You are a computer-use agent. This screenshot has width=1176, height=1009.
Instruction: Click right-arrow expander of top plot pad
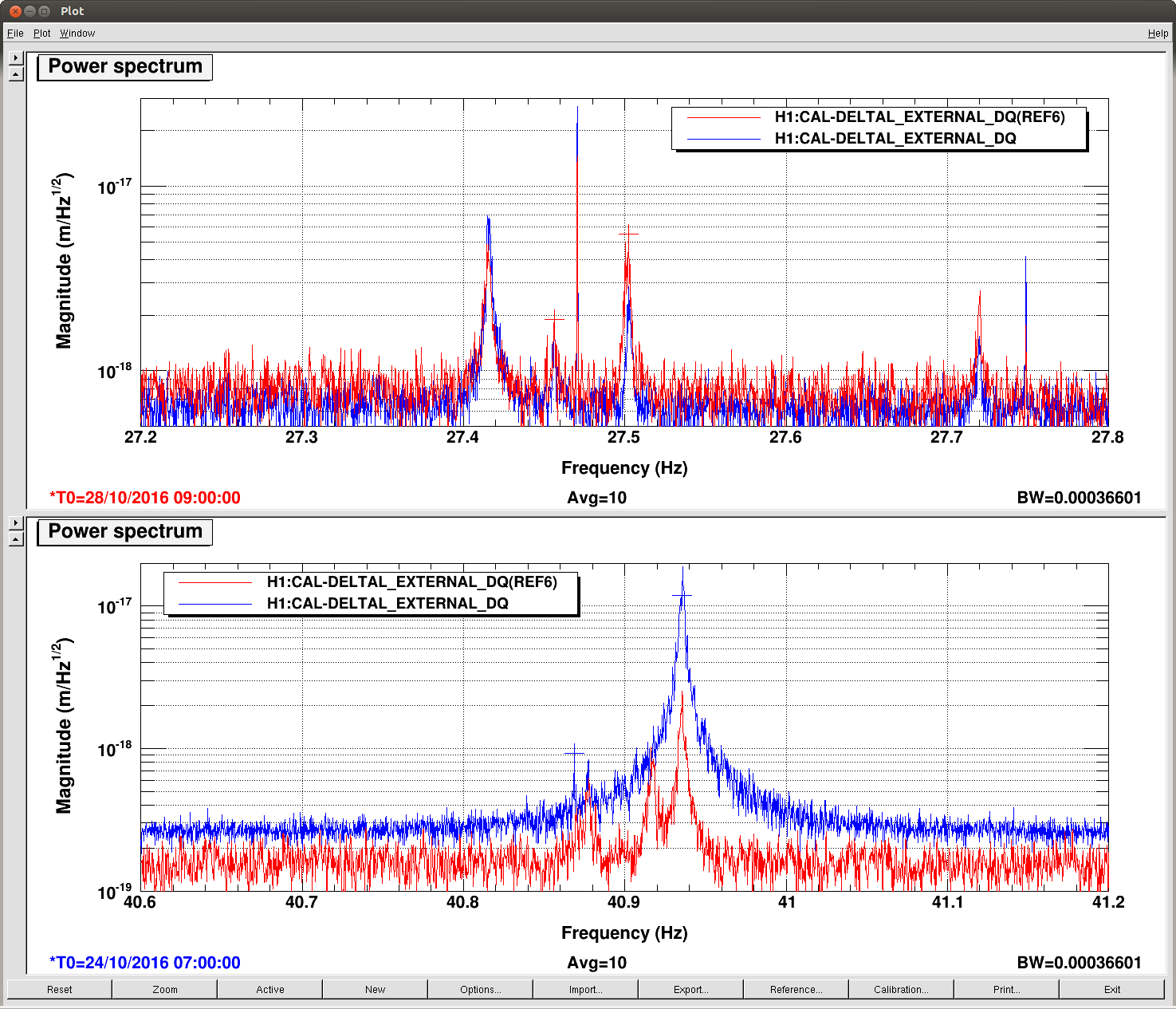tap(16, 58)
